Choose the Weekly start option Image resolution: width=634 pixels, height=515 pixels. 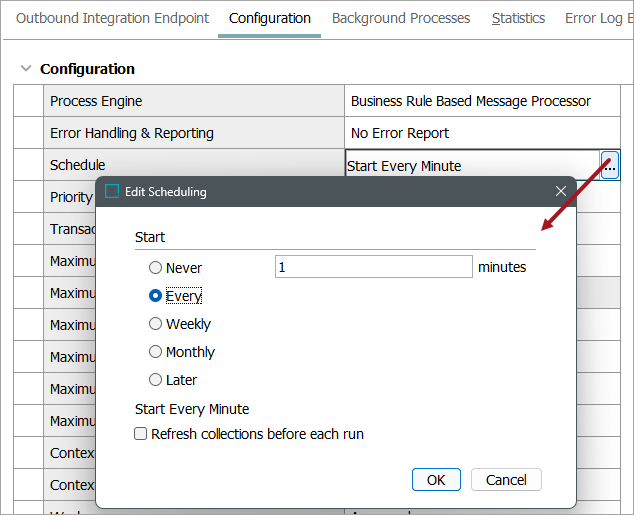pyautogui.click(x=155, y=324)
